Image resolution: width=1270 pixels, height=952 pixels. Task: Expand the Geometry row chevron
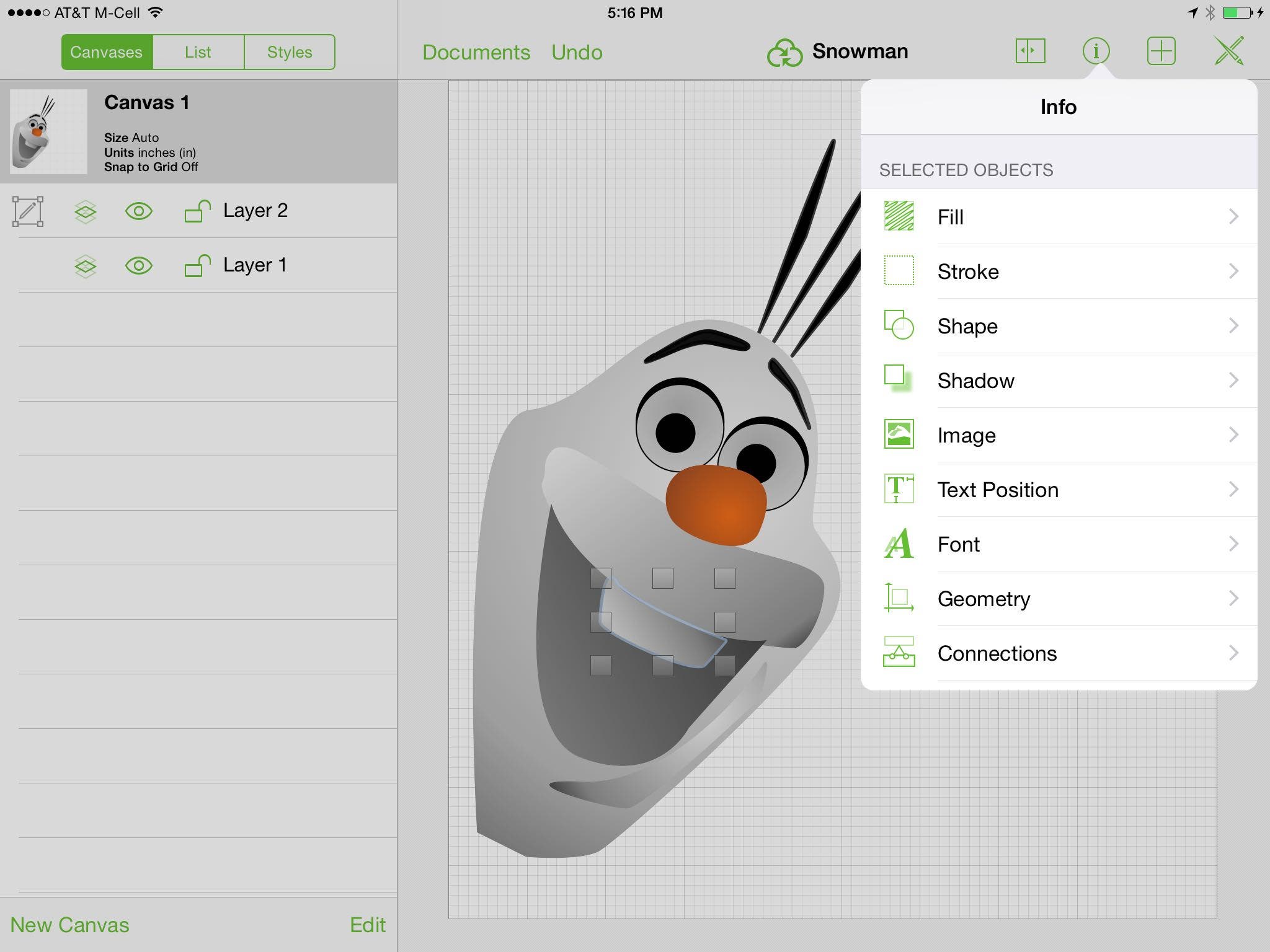[x=1233, y=598]
